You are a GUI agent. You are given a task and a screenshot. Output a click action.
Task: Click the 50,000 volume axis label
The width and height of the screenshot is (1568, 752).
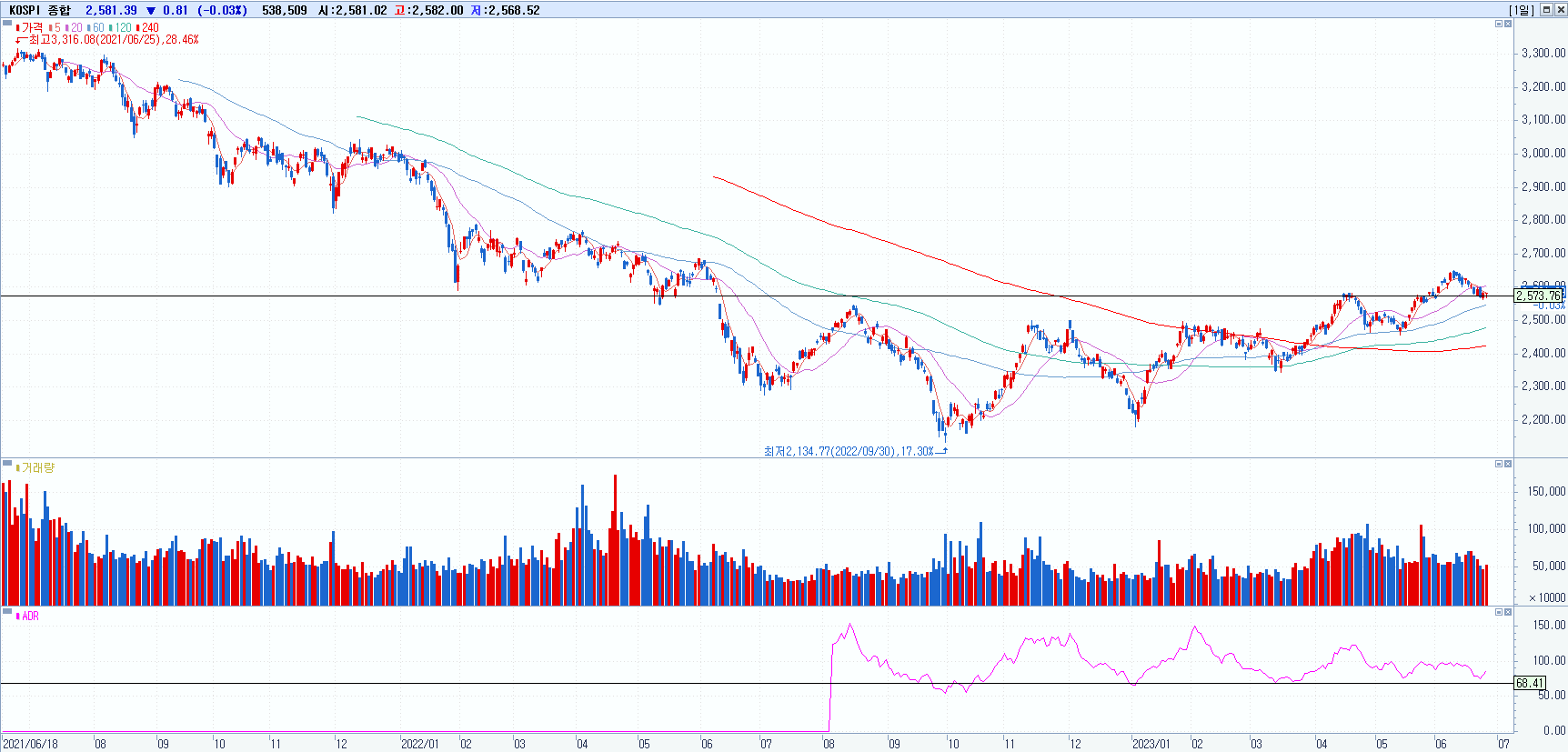pyautogui.click(x=1549, y=566)
